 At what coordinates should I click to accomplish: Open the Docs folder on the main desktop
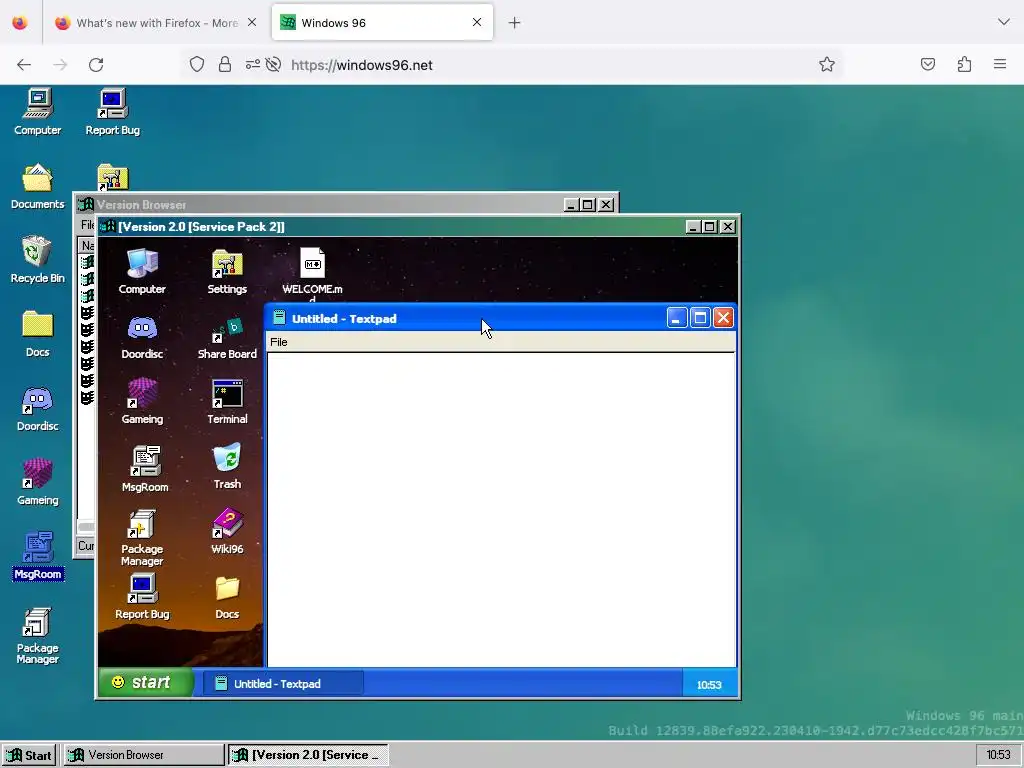pos(38,334)
